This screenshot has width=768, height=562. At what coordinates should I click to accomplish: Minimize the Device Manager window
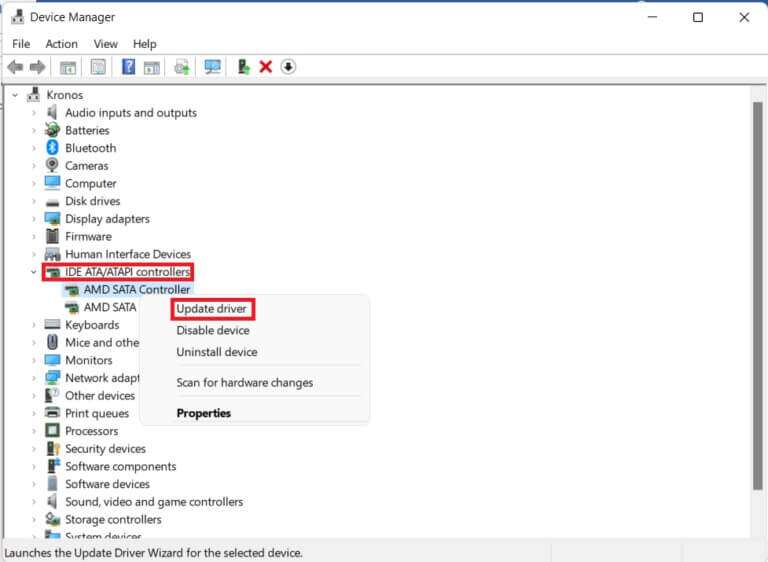(x=652, y=18)
